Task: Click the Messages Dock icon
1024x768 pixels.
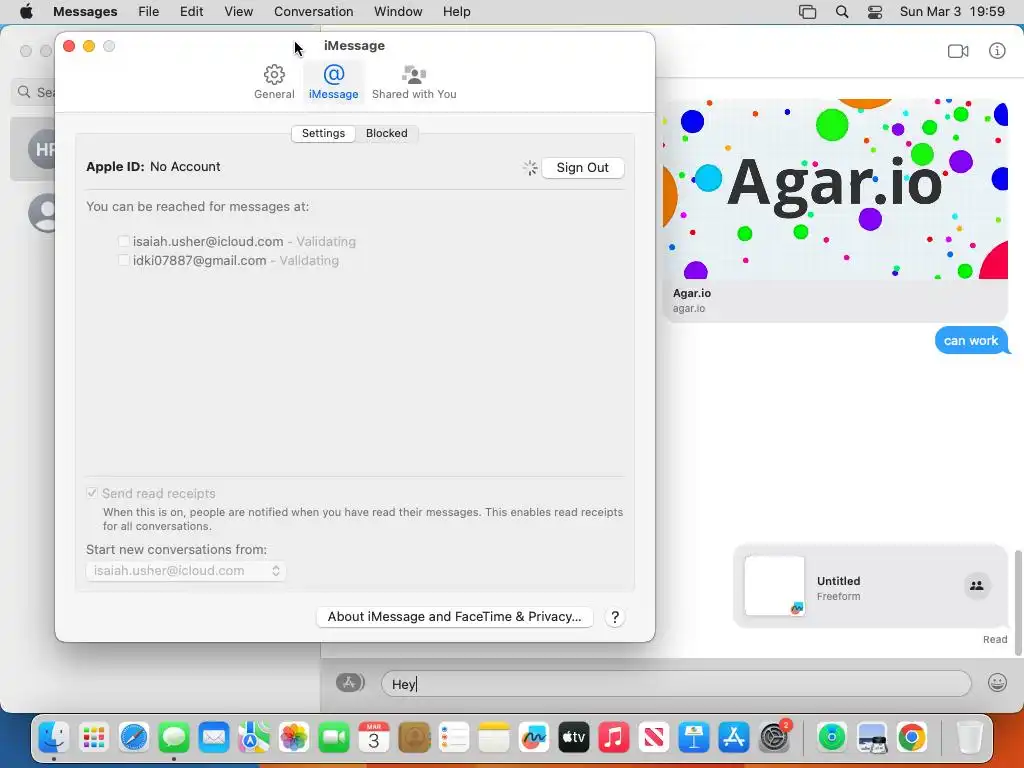Action: pos(174,737)
